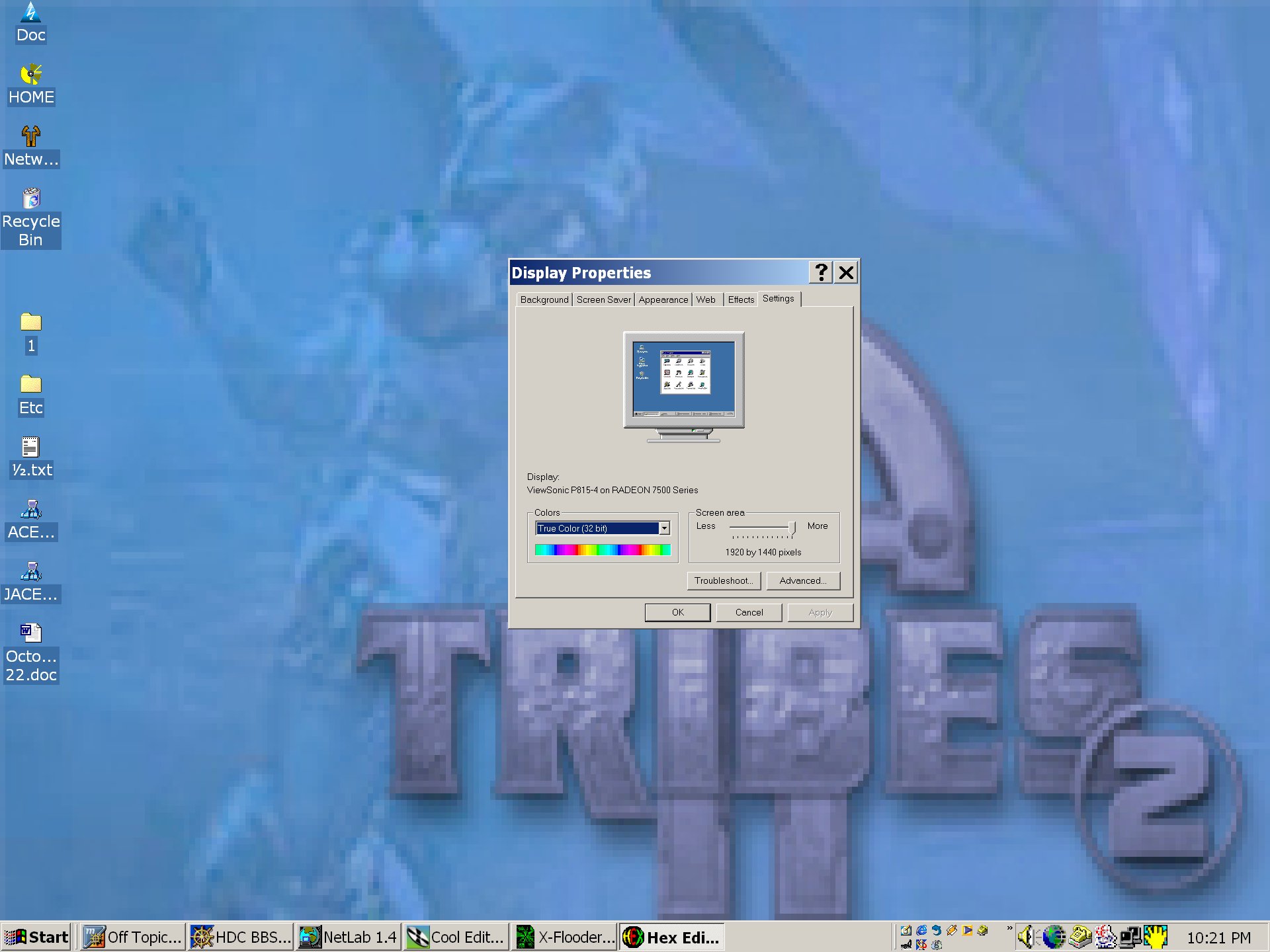Switch to Cool Edit... taskbar window
1270x952 pixels.
(x=456, y=937)
